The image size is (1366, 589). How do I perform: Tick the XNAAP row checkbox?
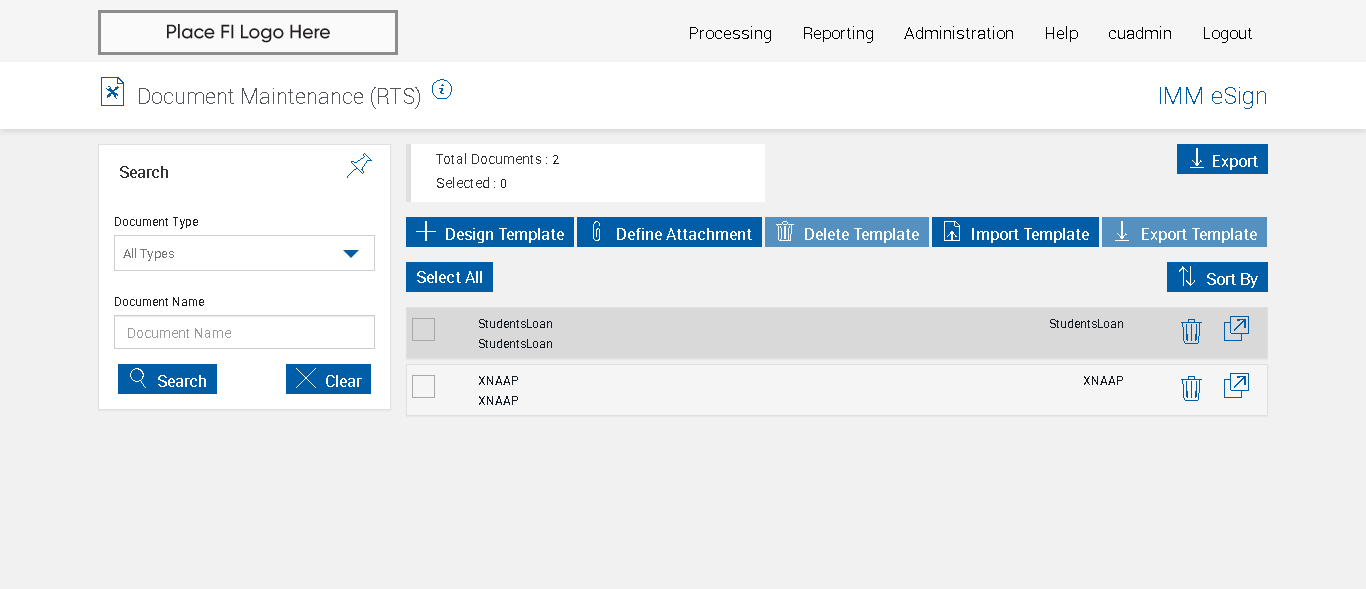pyautogui.click(x=424, y=386)
